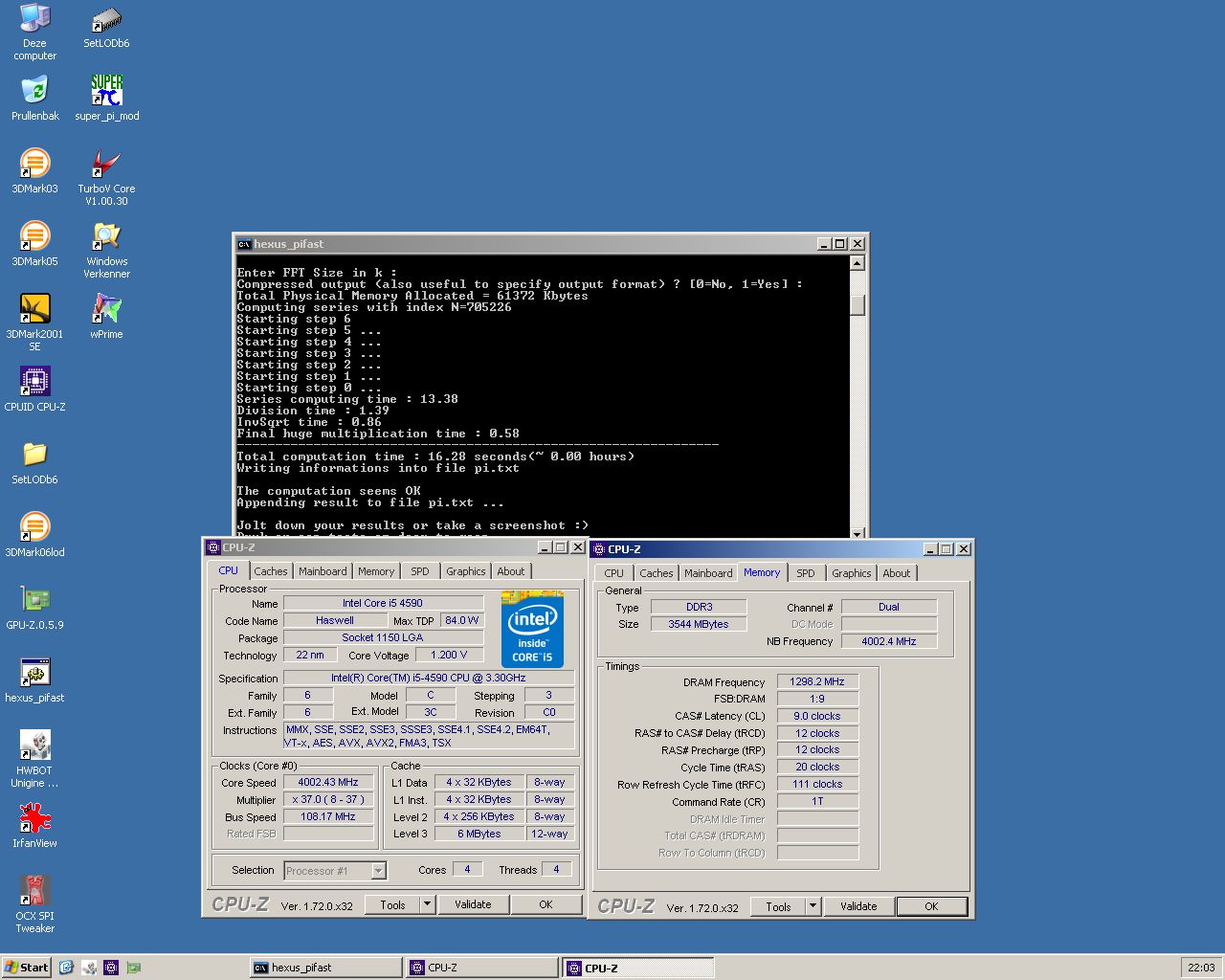Image resolution: width=1225 pixels, height=980 pixels.
Task: Select Caches tab in left CPU-Z window
Action: (271, 571)
